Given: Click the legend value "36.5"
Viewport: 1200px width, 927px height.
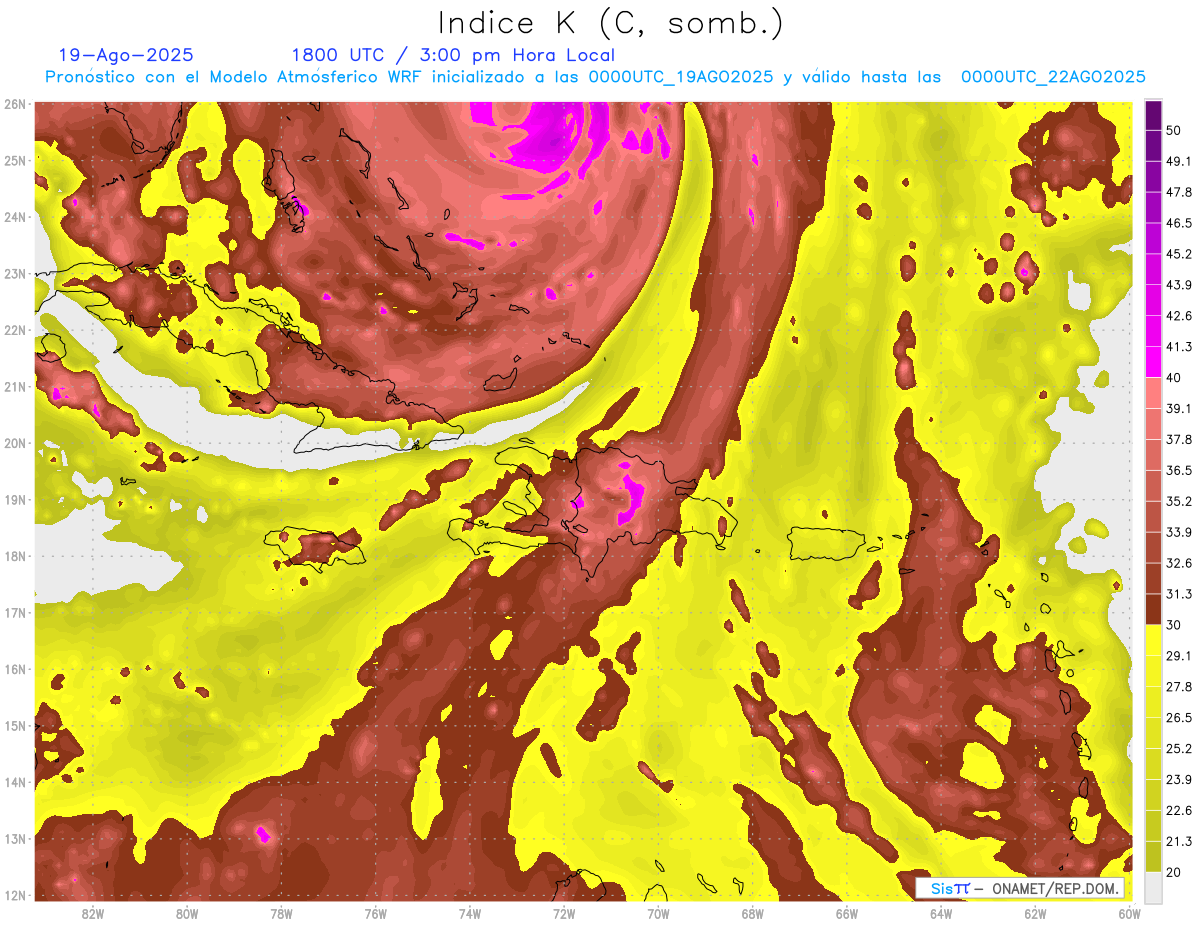Looking at the screenshot, I should pyautogui.click(x=1178, y=470).
